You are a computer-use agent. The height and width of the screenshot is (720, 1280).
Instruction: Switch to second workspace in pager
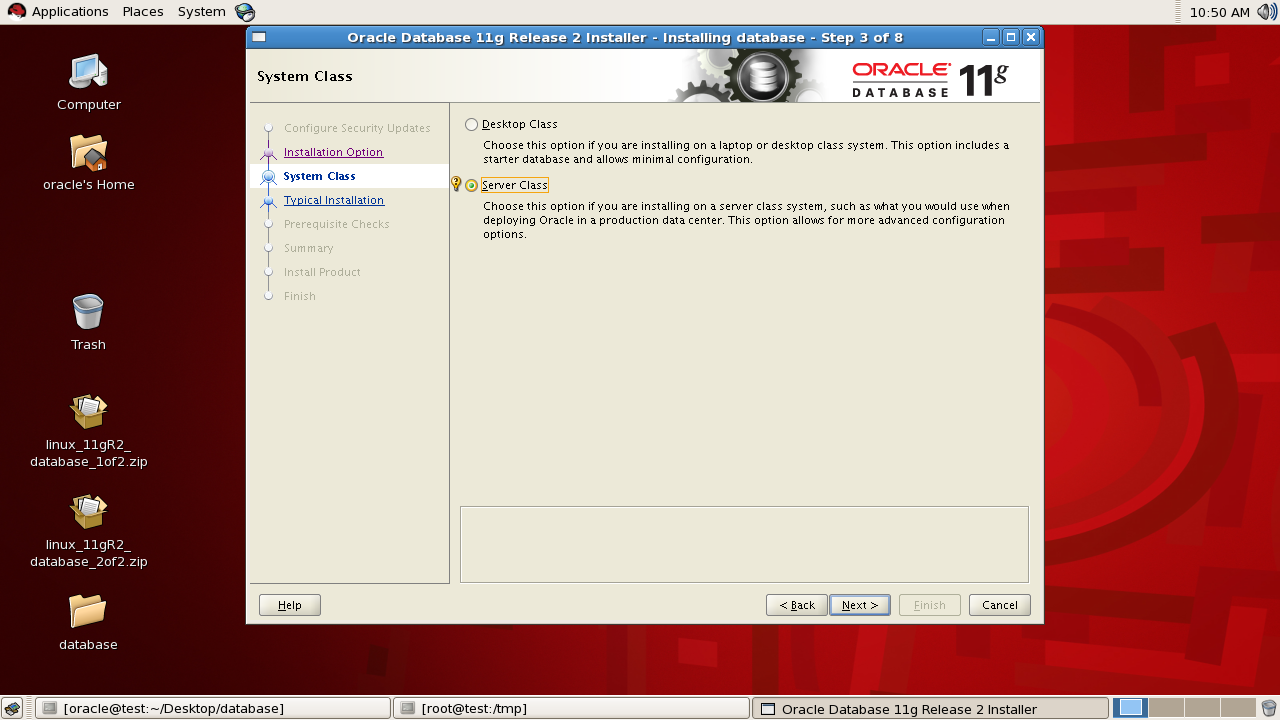[x=1166, y=708]
